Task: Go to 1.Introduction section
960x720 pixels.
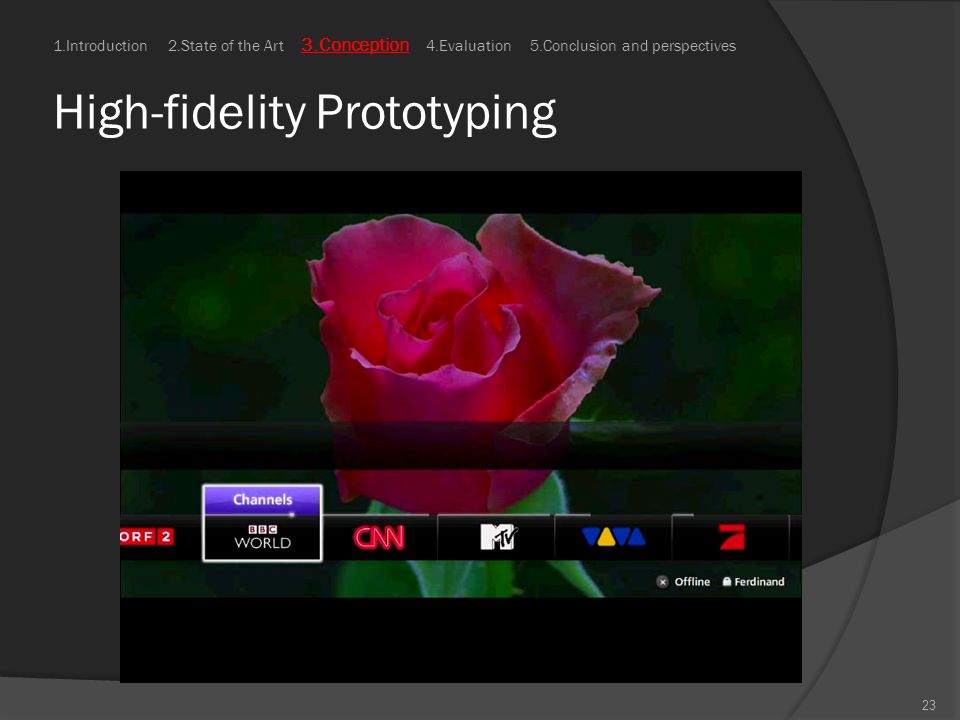Action: point(100,46)
